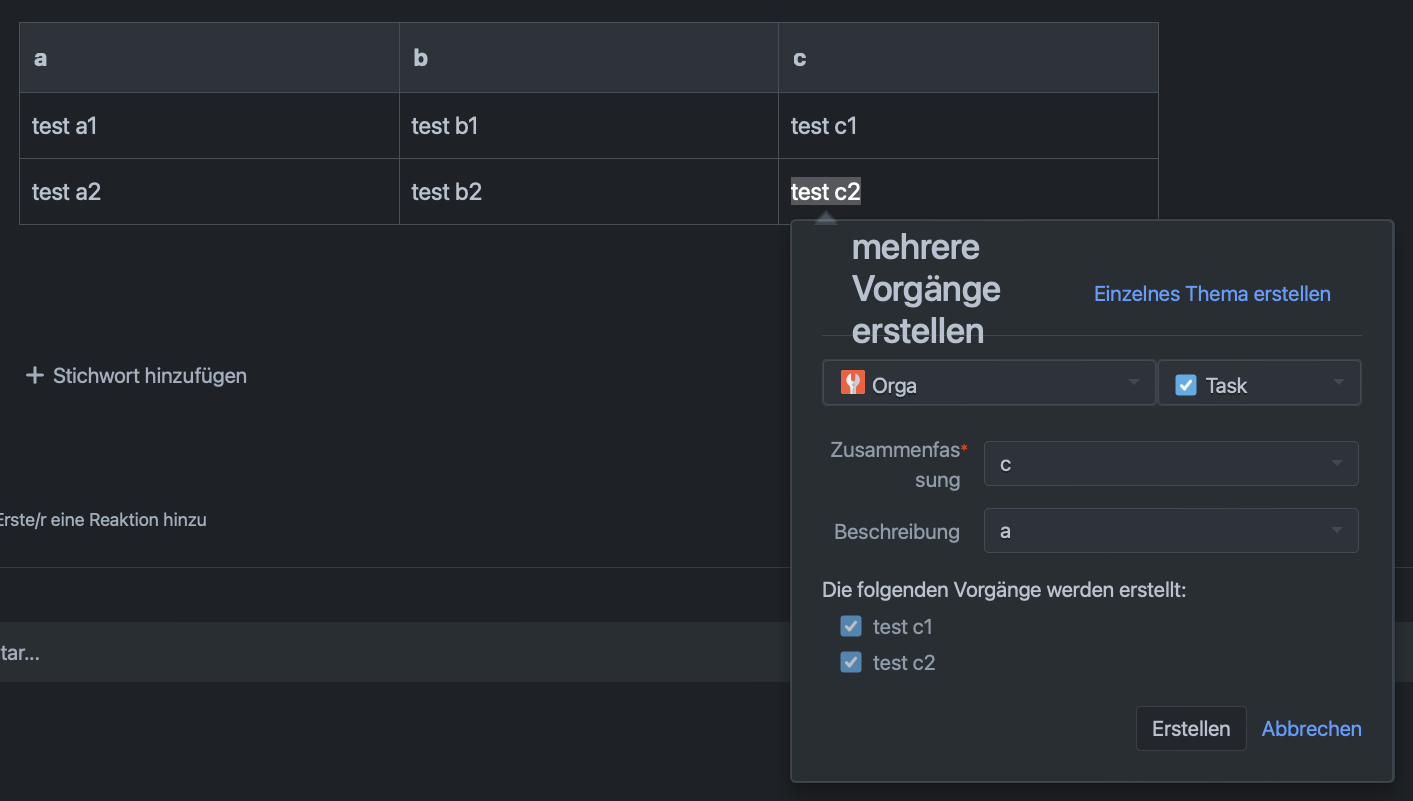Open the Task issue type dropdown

[1259, 383]
